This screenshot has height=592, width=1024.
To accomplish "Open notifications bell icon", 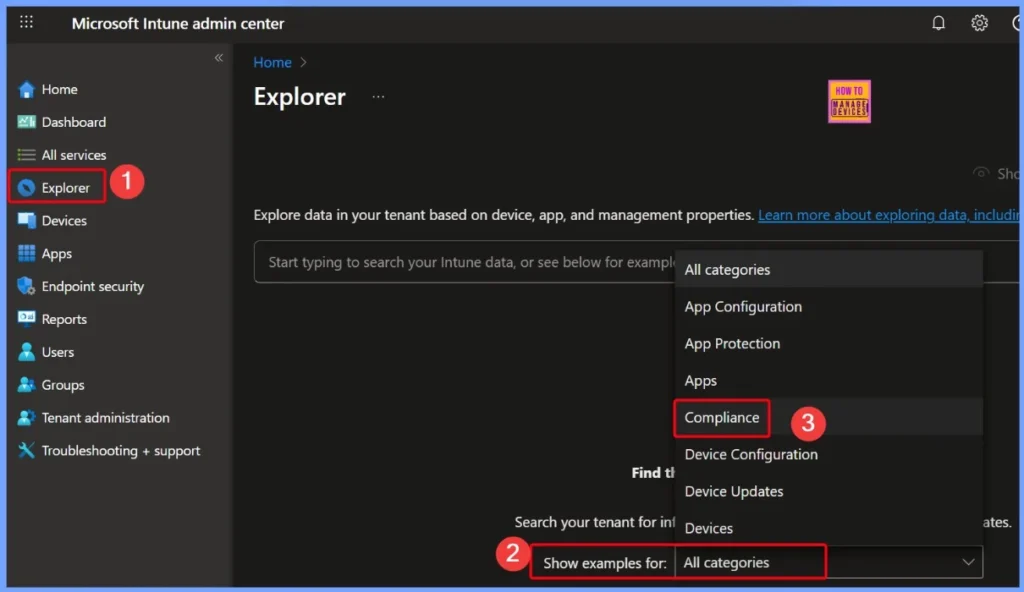I will pyautogui.click(x=938, y=23).
